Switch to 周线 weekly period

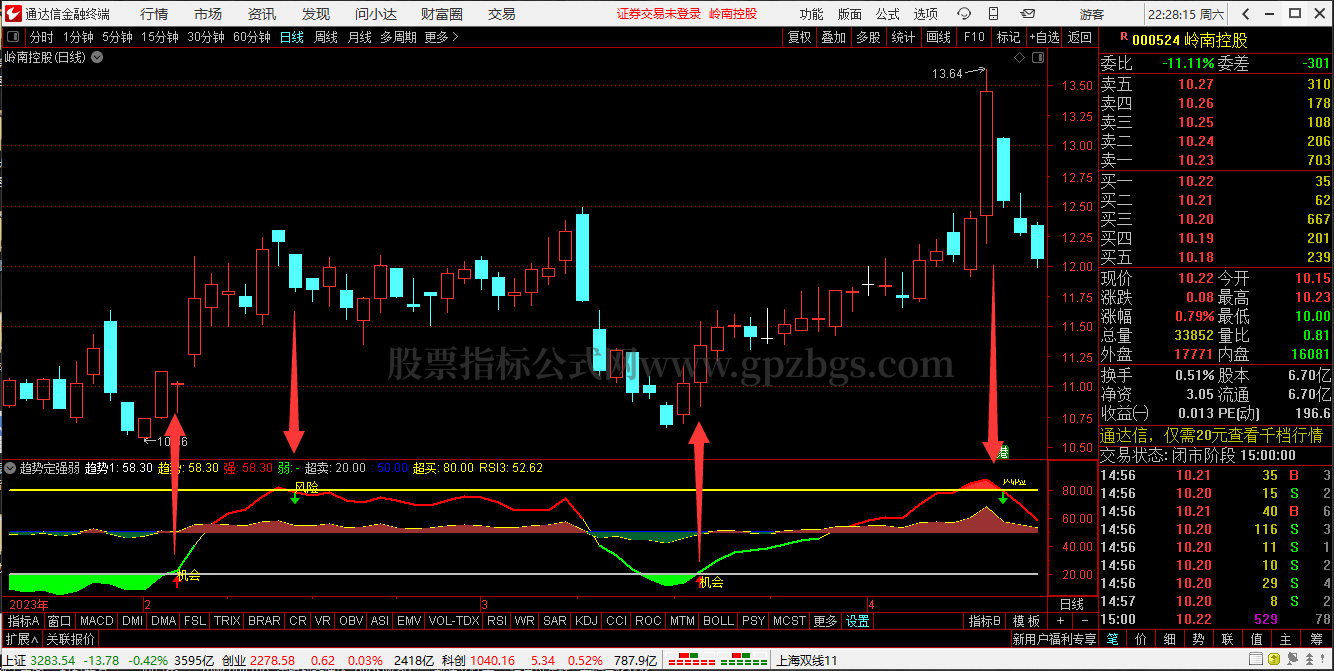[x=326, y=37]
